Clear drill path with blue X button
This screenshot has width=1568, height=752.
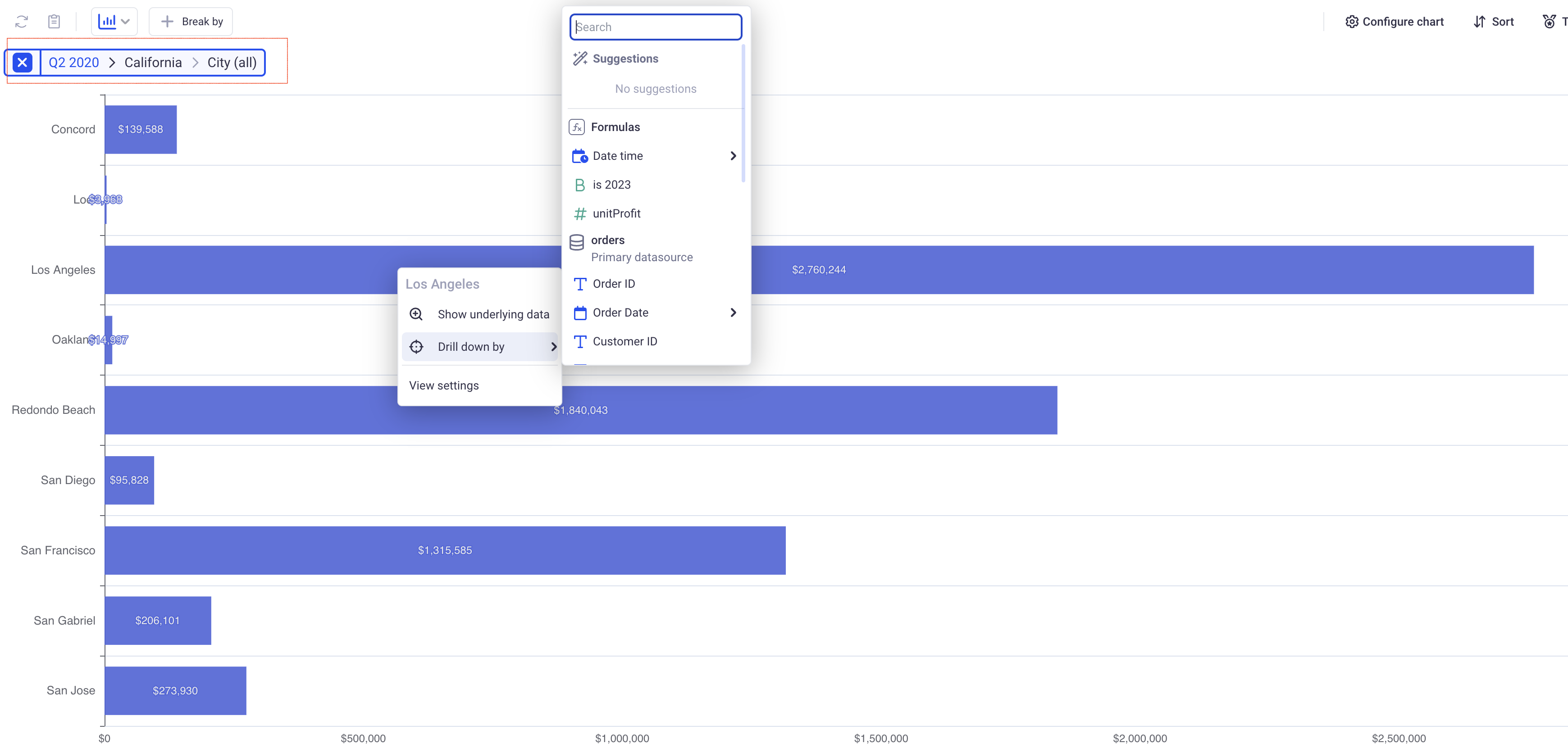[x=23, y=63]
